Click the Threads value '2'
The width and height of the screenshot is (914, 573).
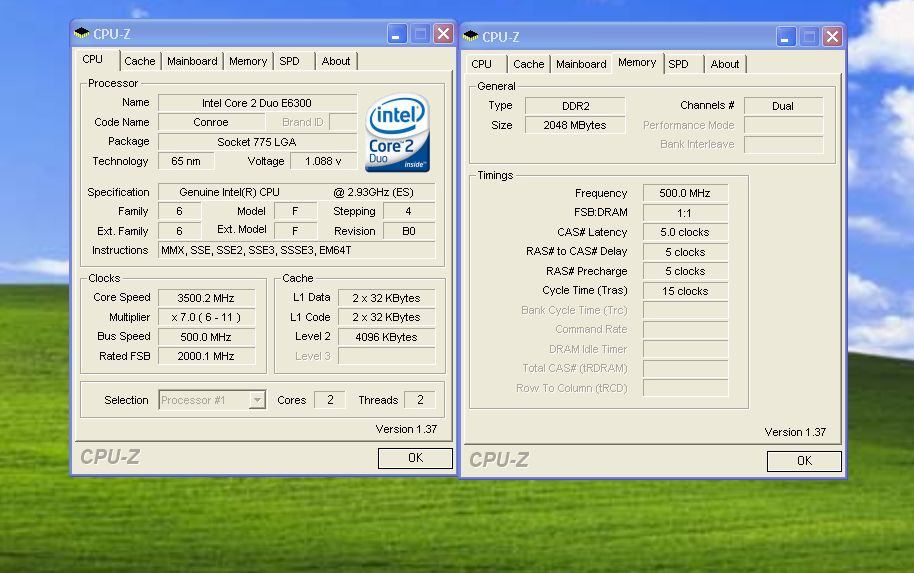click(x=420, y=400)
